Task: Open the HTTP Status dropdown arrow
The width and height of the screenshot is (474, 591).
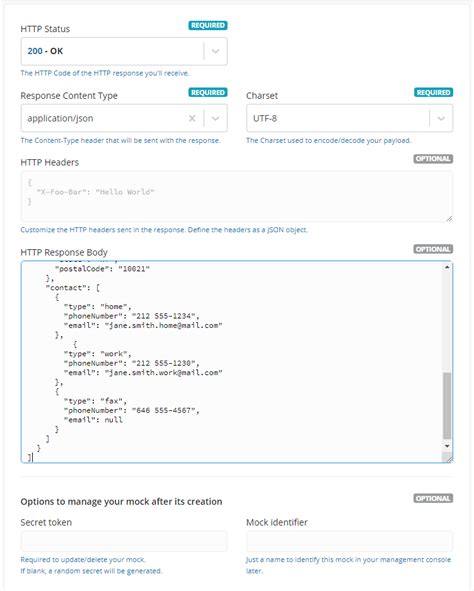Action: 216,51
